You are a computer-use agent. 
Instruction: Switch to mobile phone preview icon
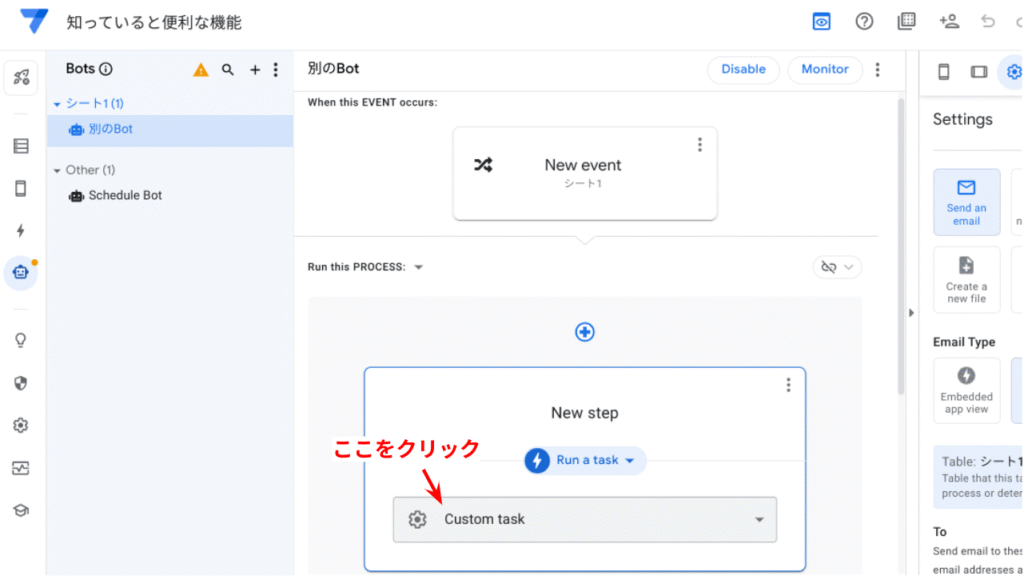tap(944, 71)
